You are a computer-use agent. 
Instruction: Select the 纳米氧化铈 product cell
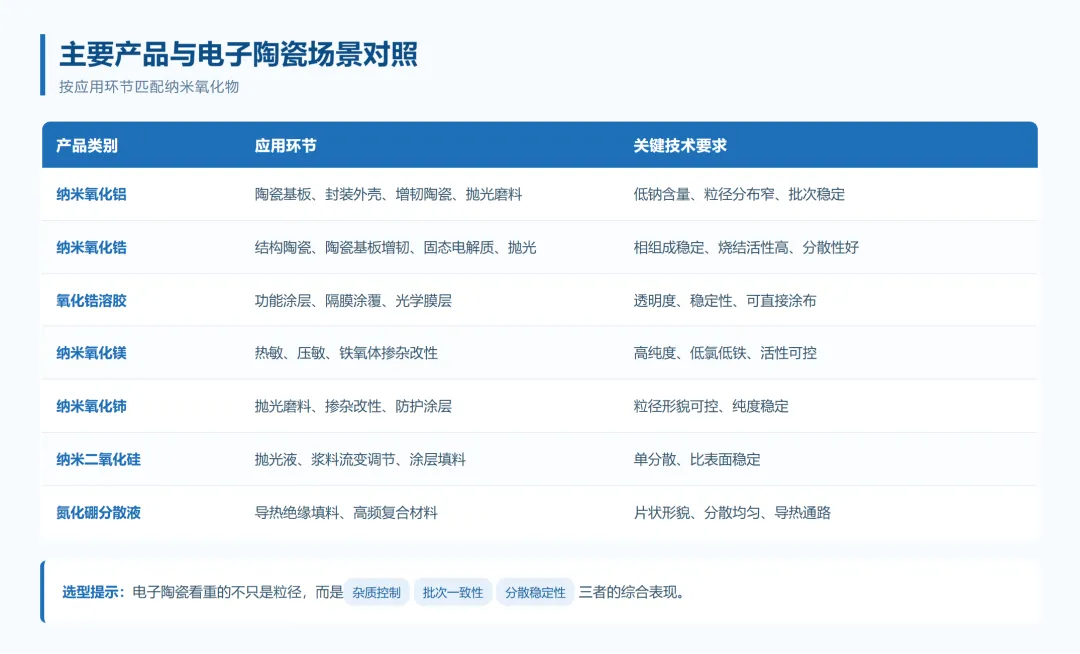coord(91,406)
